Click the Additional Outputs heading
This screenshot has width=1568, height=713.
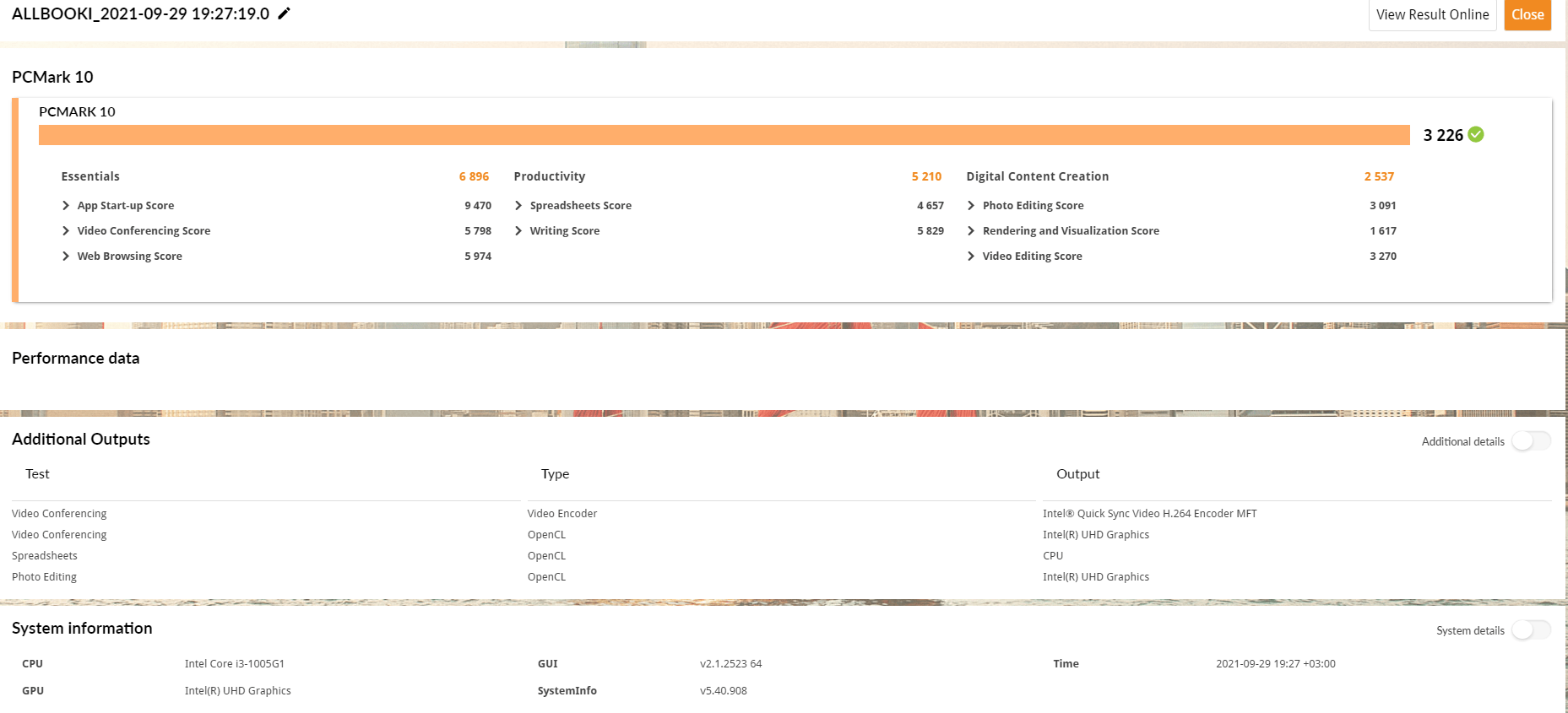coord(81,439)
